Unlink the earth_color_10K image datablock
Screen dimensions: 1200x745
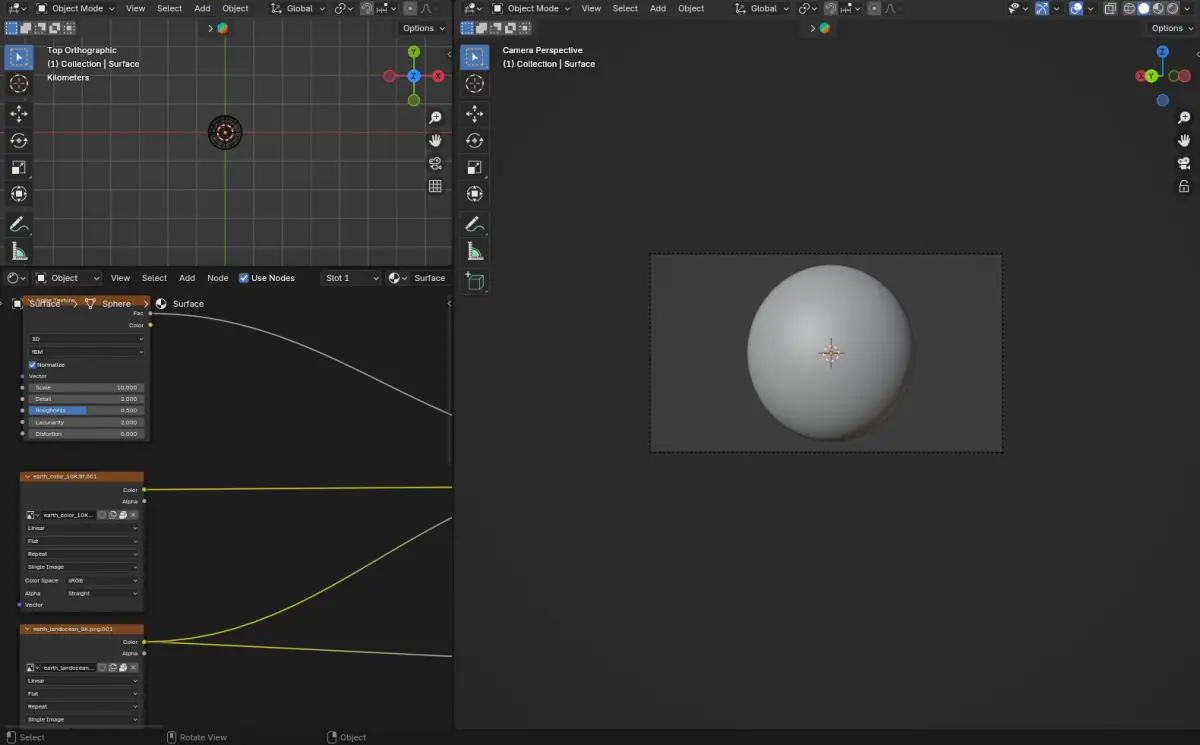coord(133,515)
